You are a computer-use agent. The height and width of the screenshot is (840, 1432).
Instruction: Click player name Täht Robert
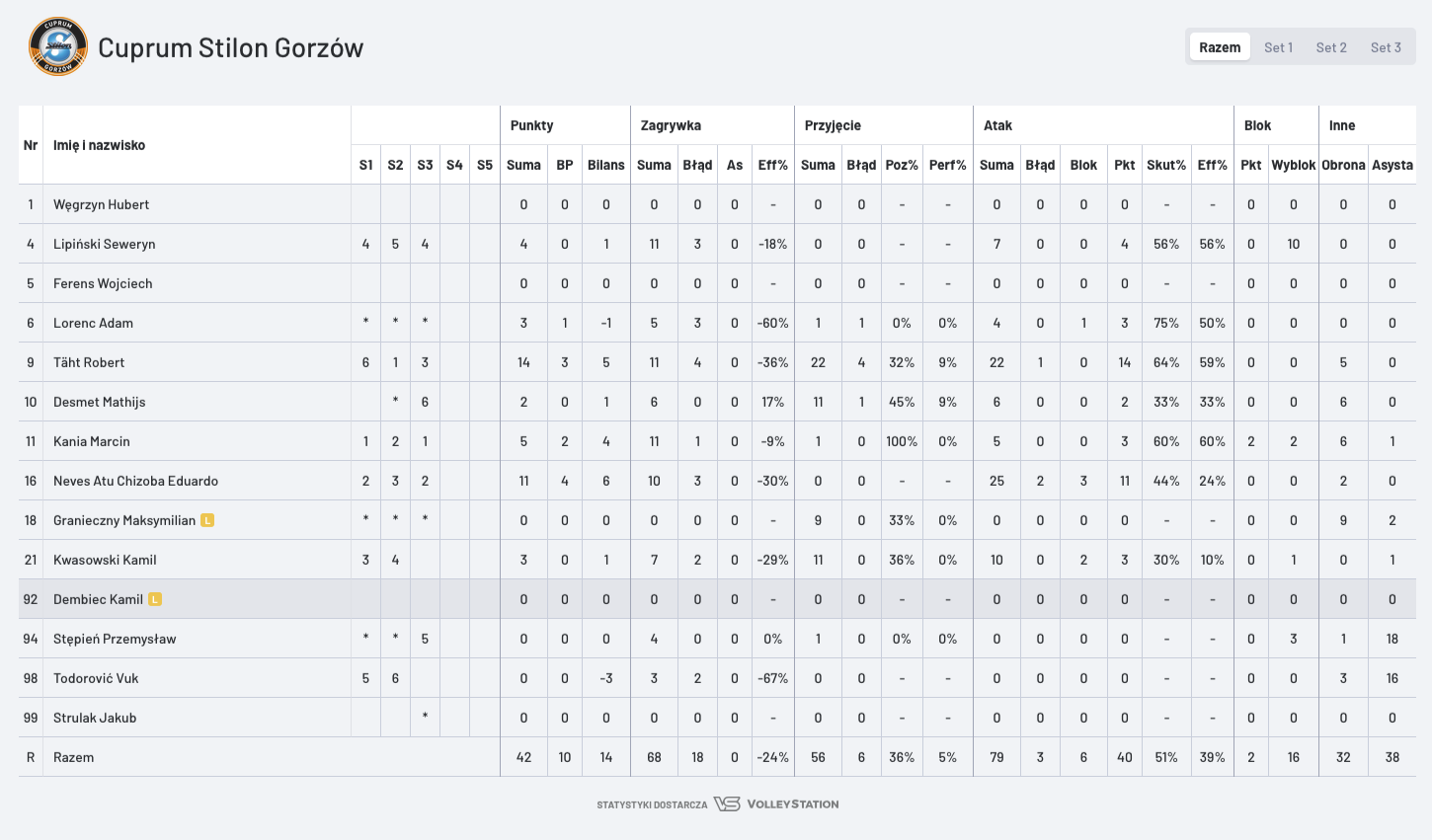(89, 362)
